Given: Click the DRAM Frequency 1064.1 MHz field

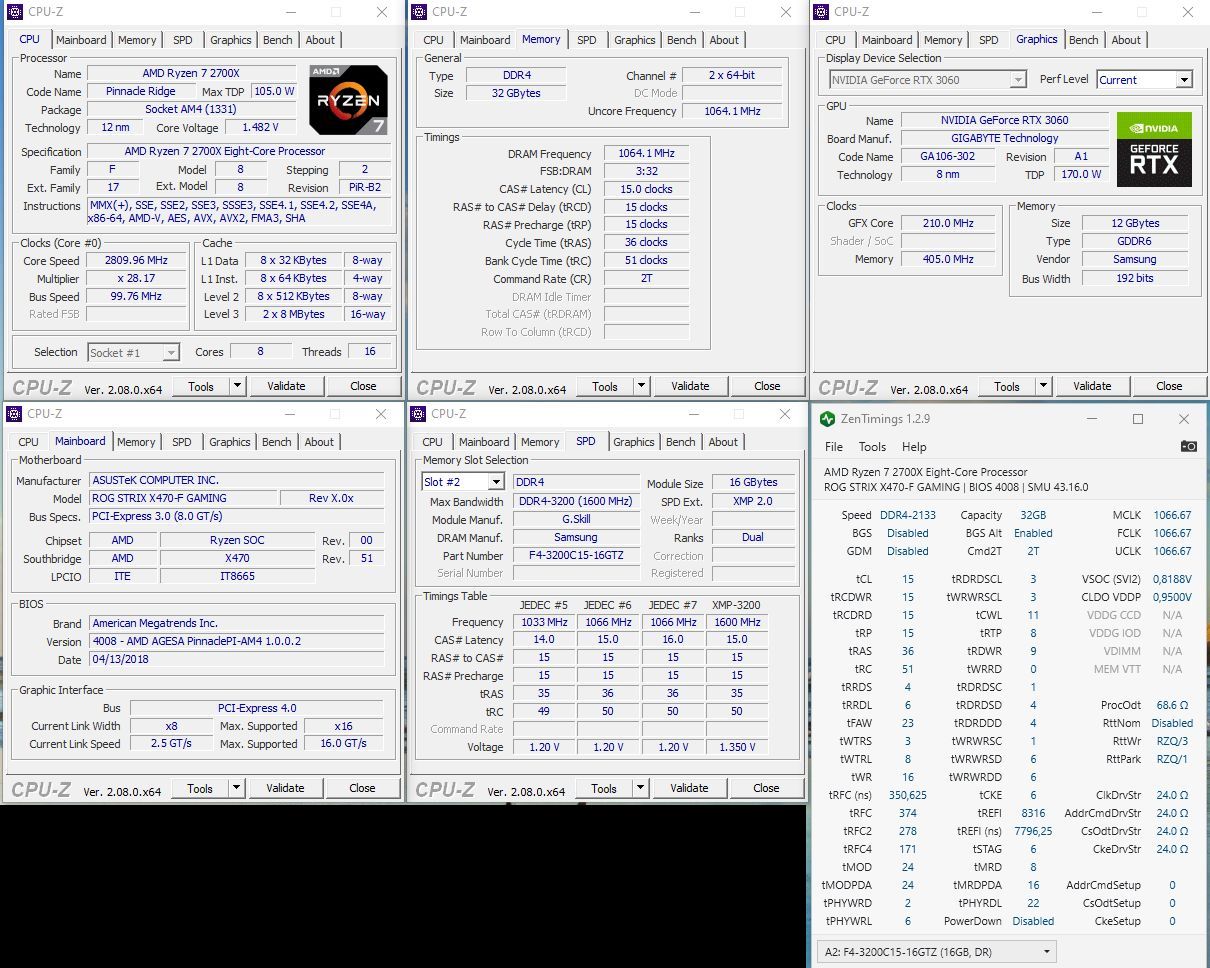Looking at the screenshot, I should [646, 154].
